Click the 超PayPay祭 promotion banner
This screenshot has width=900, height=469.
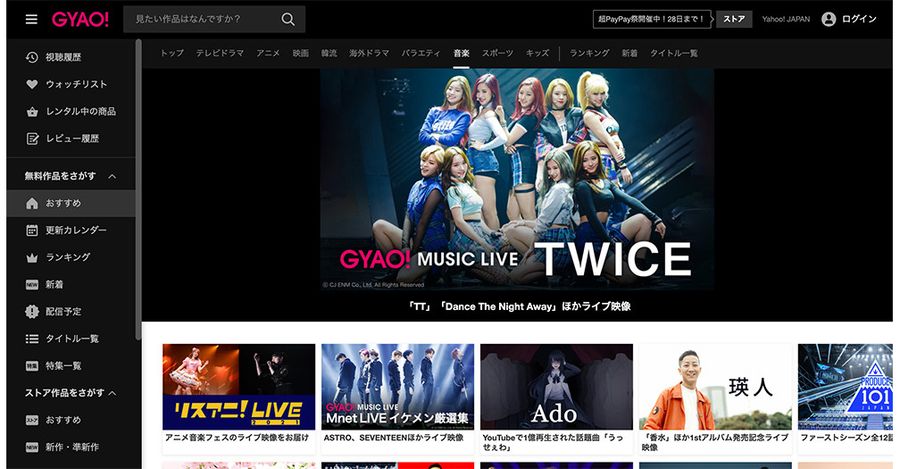[x=651, y=19]
